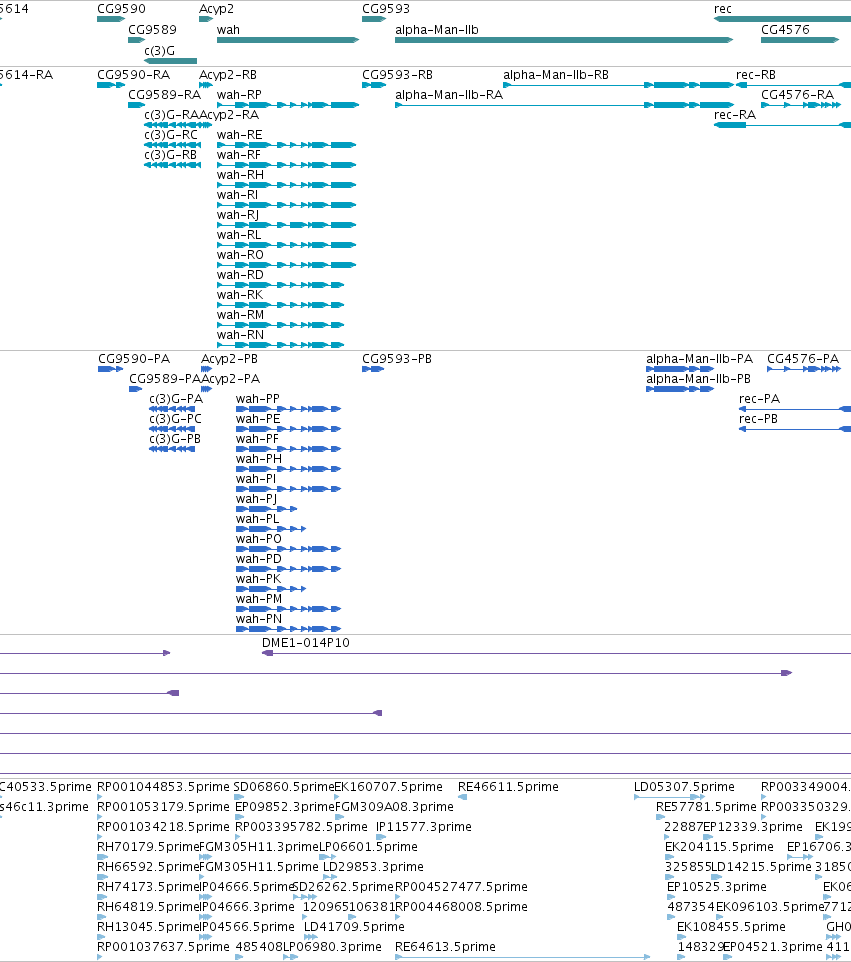Select the wah-PL protein feature
This screenshot has width=851, height=962.
click(x=271, y=529)
